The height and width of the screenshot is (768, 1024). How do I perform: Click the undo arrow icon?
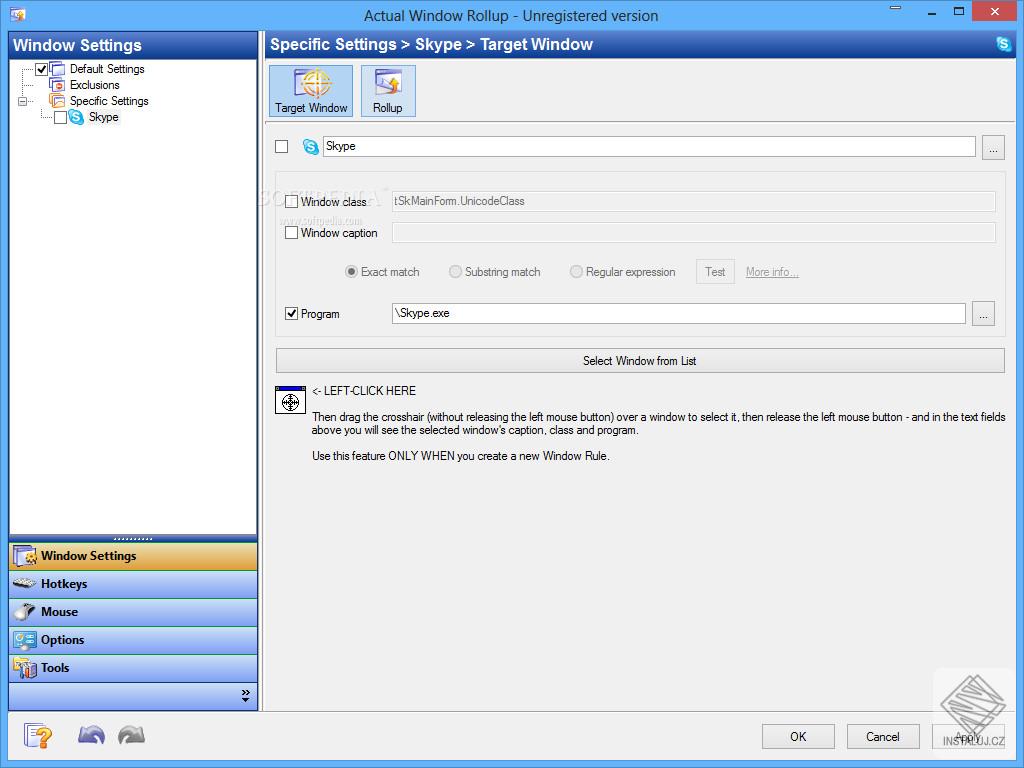point(91,736)
